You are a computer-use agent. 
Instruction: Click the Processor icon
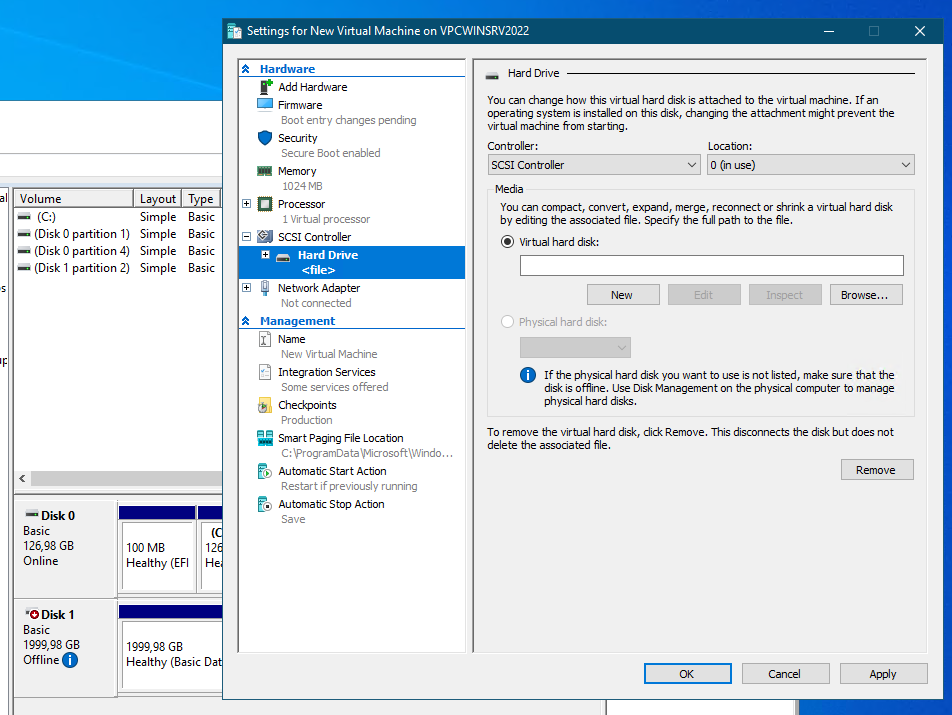[x=265, y=204]
